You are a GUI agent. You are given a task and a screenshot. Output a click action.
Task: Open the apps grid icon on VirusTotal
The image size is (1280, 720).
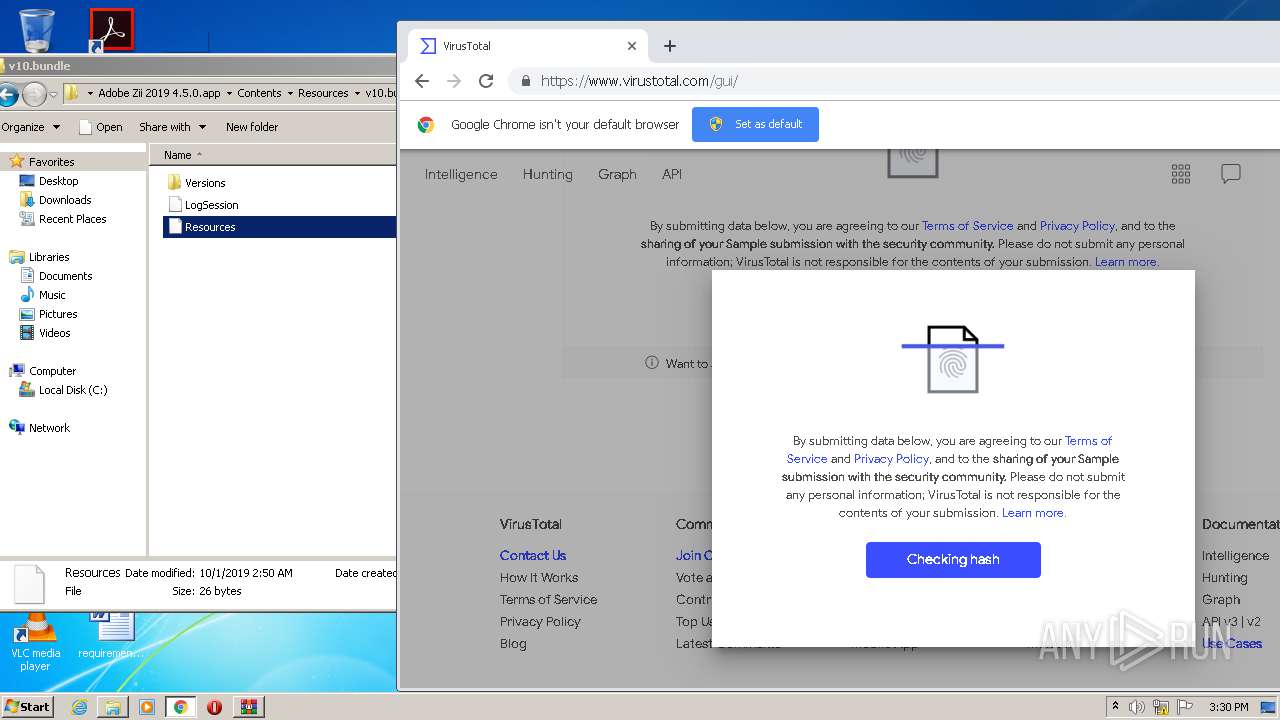pyautogui.click(x=1181, y=174)
